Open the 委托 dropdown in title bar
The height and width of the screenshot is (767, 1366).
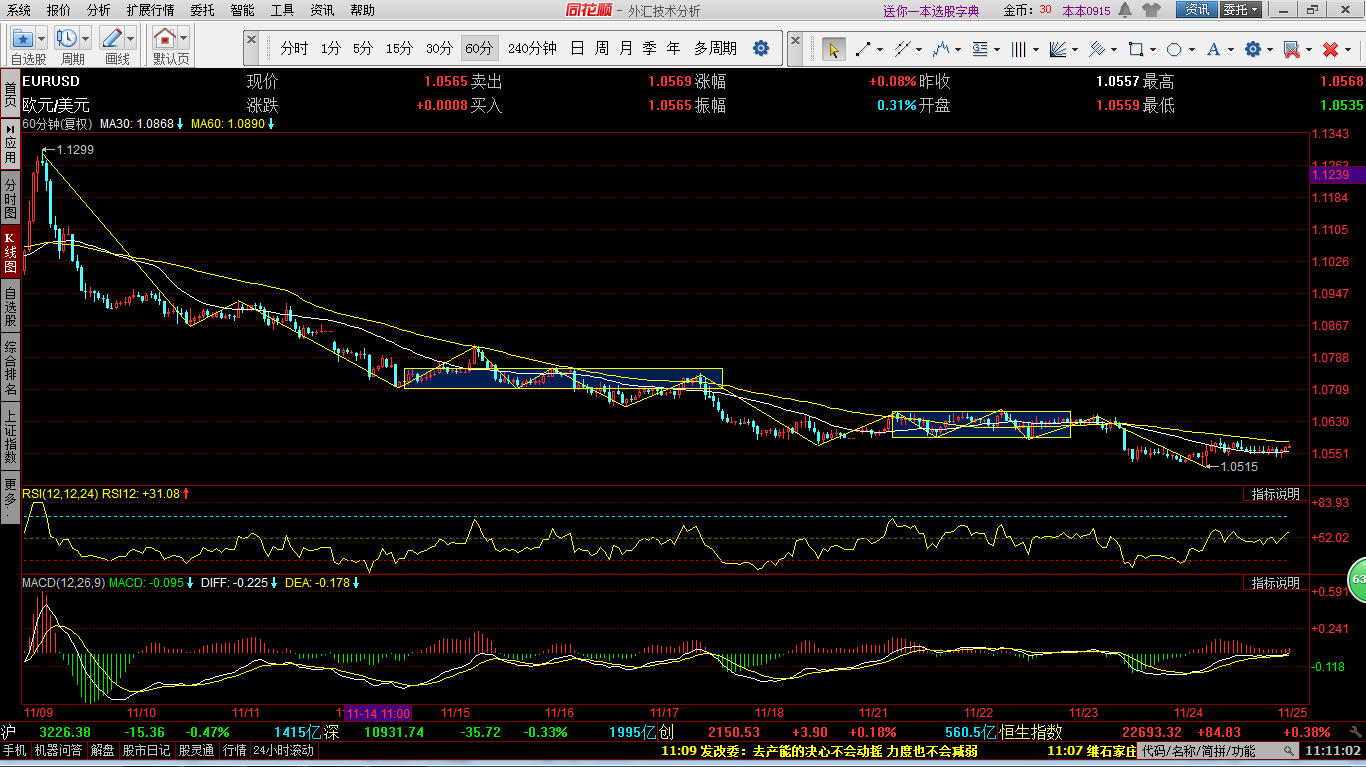pos(1240,10)
